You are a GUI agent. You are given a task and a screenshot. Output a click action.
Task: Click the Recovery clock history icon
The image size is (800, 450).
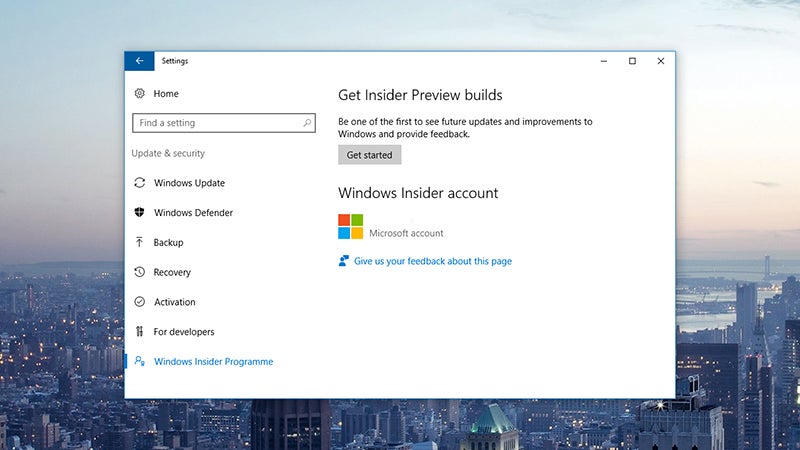[x=139, y=272]
